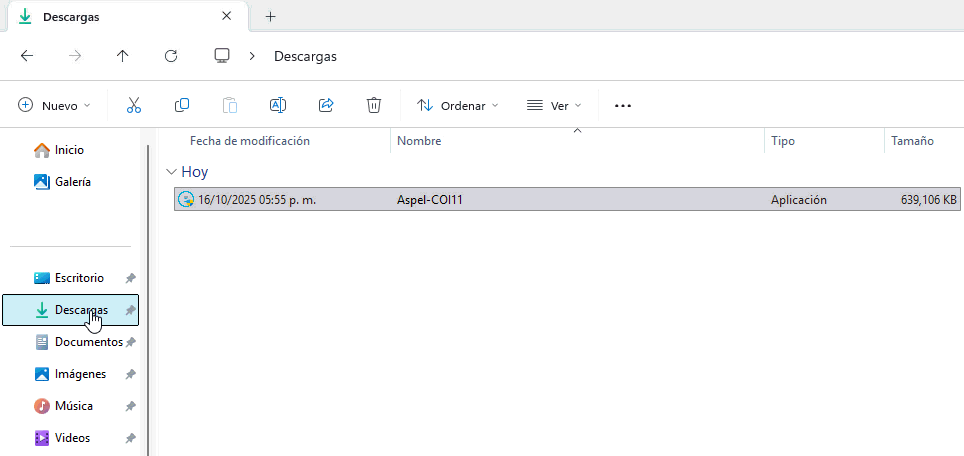This screenshot has width=964, height=456.
Task: Sort by the Tamaño column header
Action: pos(912,141)
